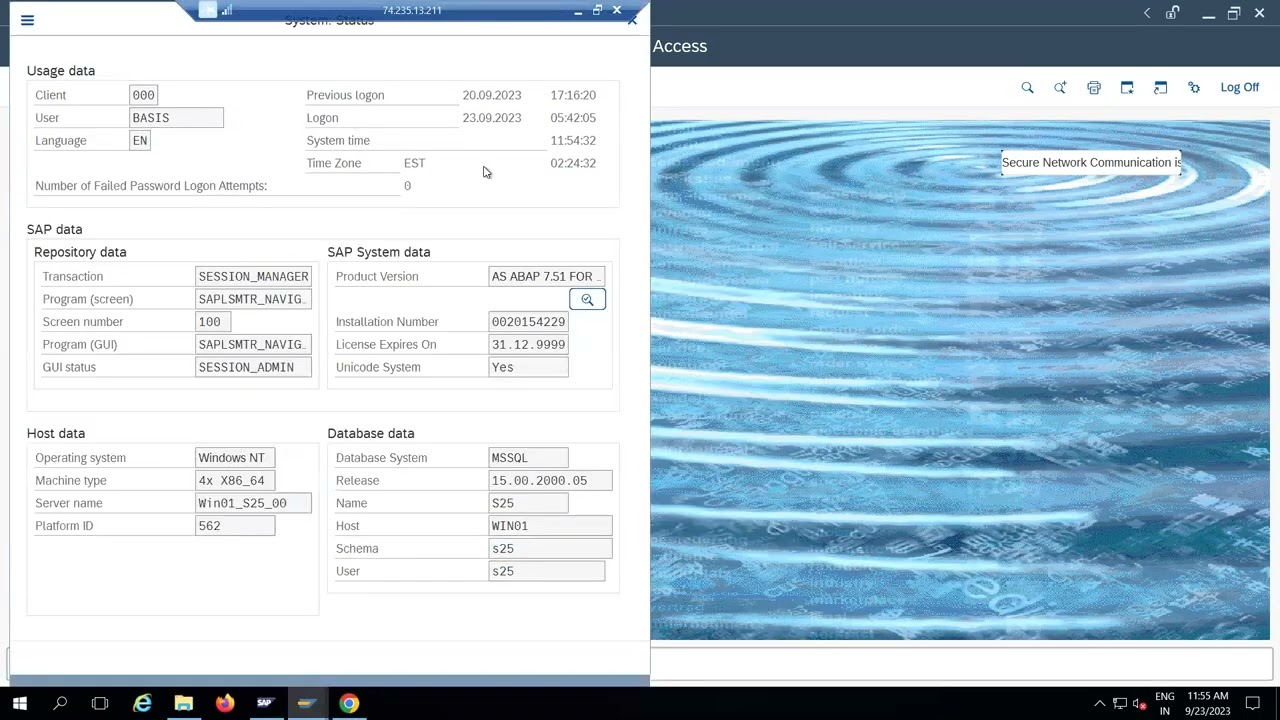This screenshot has width=1280, height=720.
Task: Click the database Host field WIN01
Action: (550, 526)
